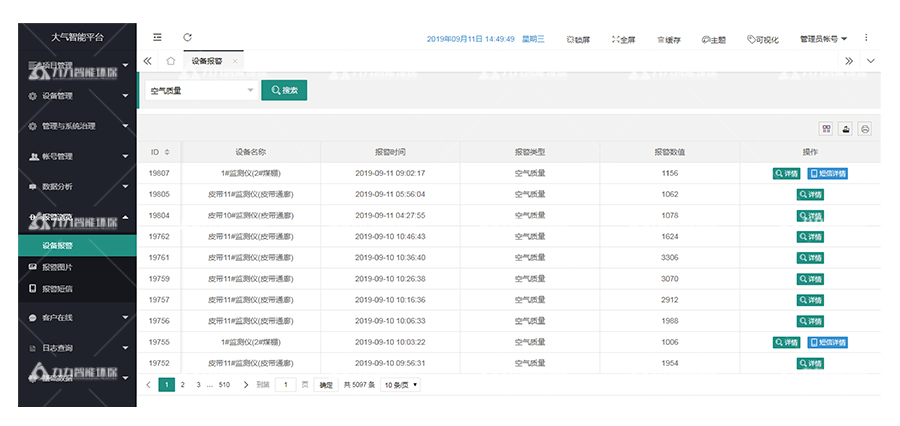Open the 10 条/页 page size selector
The width and height of the screenshot is (900, 426).
click(401, 384)
